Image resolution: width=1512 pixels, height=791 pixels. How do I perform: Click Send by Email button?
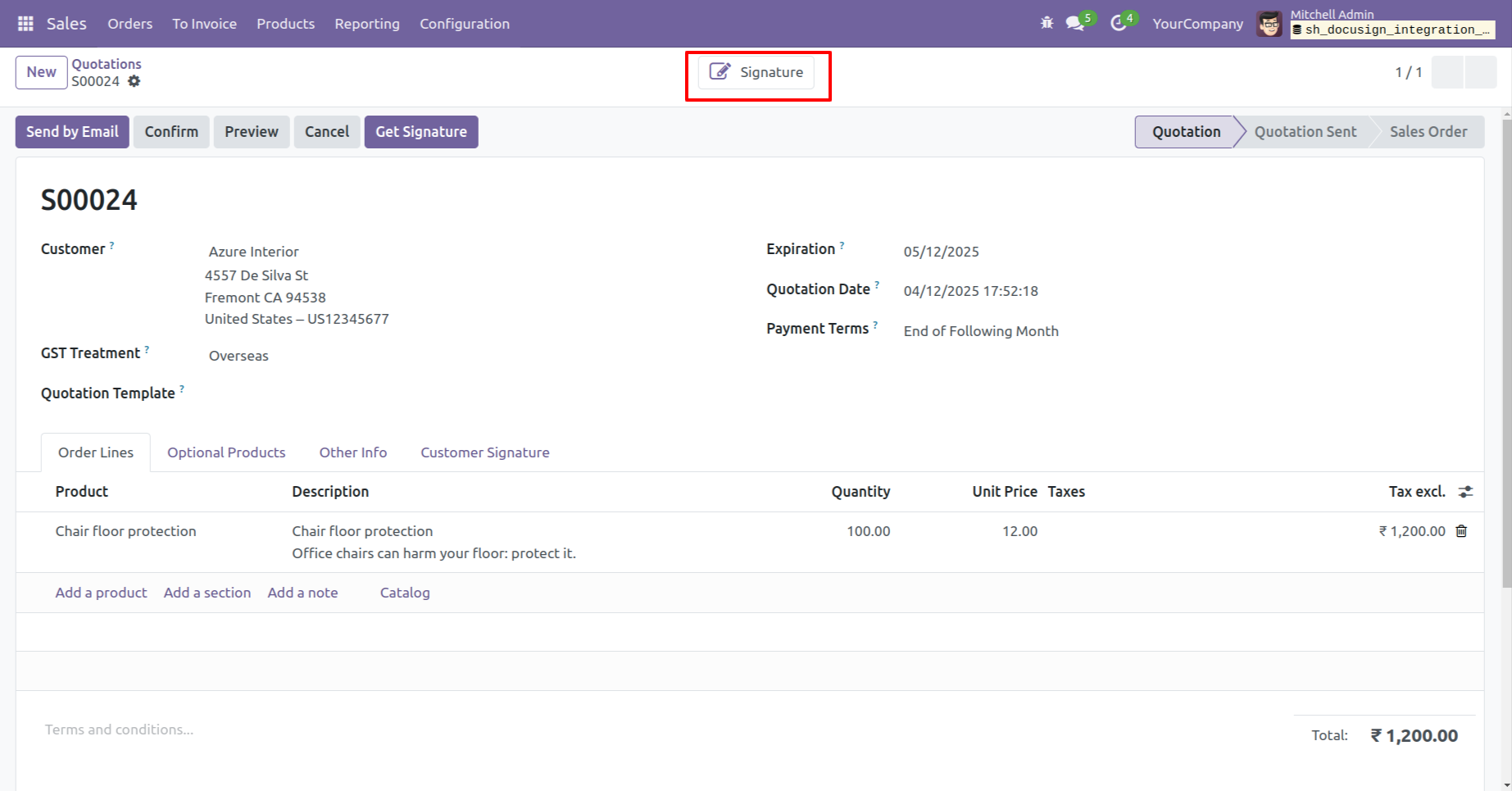pyautogui.click(x=72, y=132)
